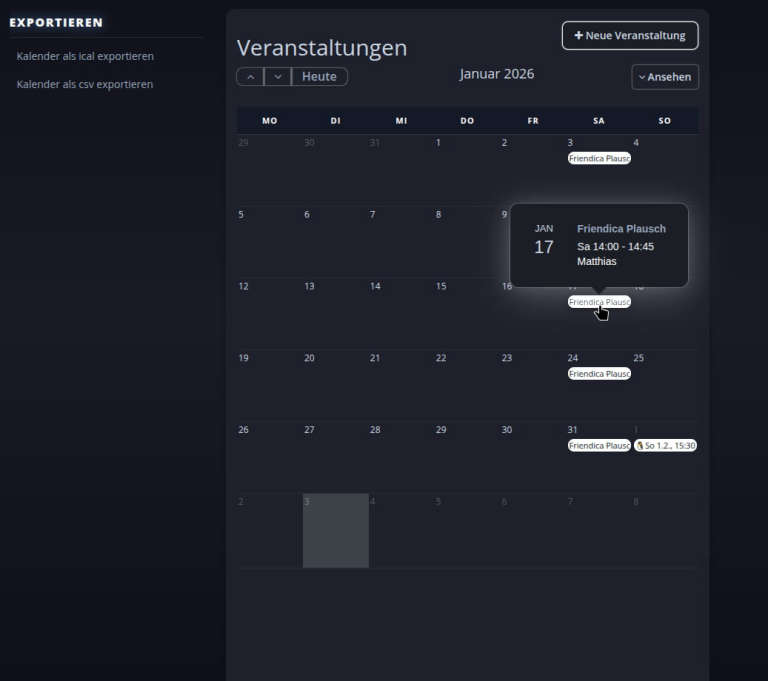Click the Exportieren sidebar heading

pos(56,22)
